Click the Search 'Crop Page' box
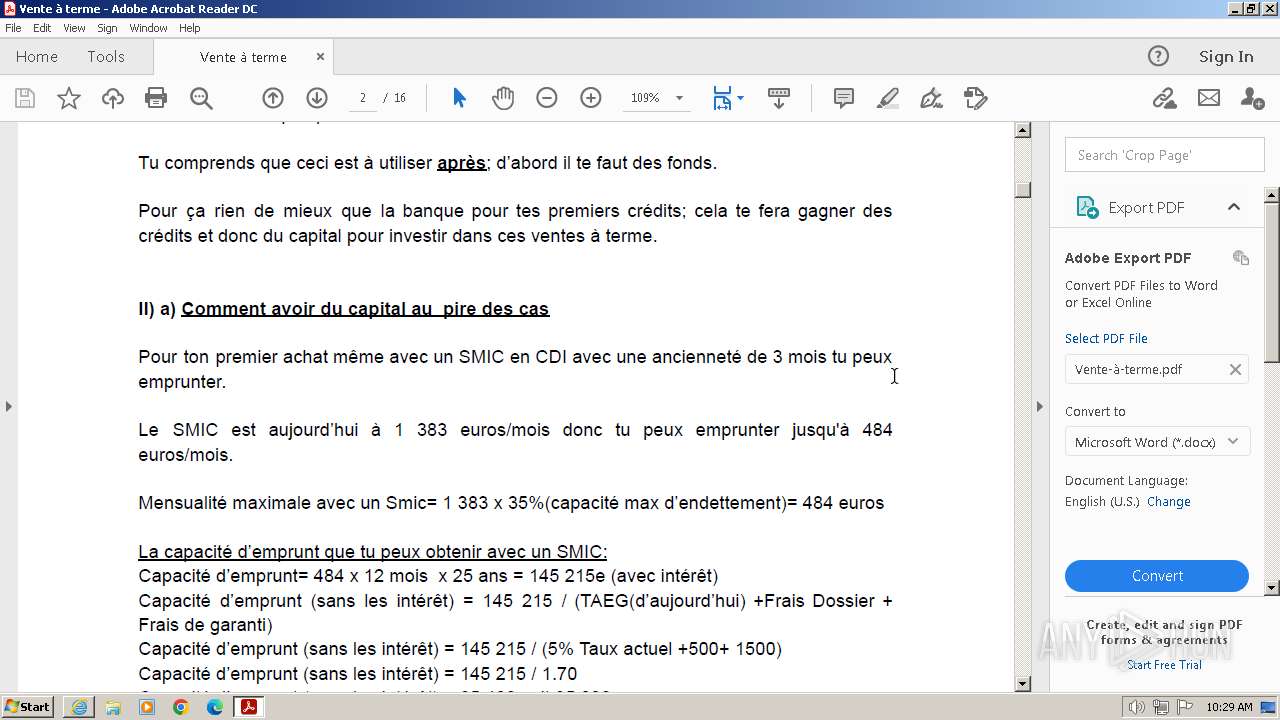Screen dimensions: 1280x720 pyautogui.click(x=1165, y=155)
